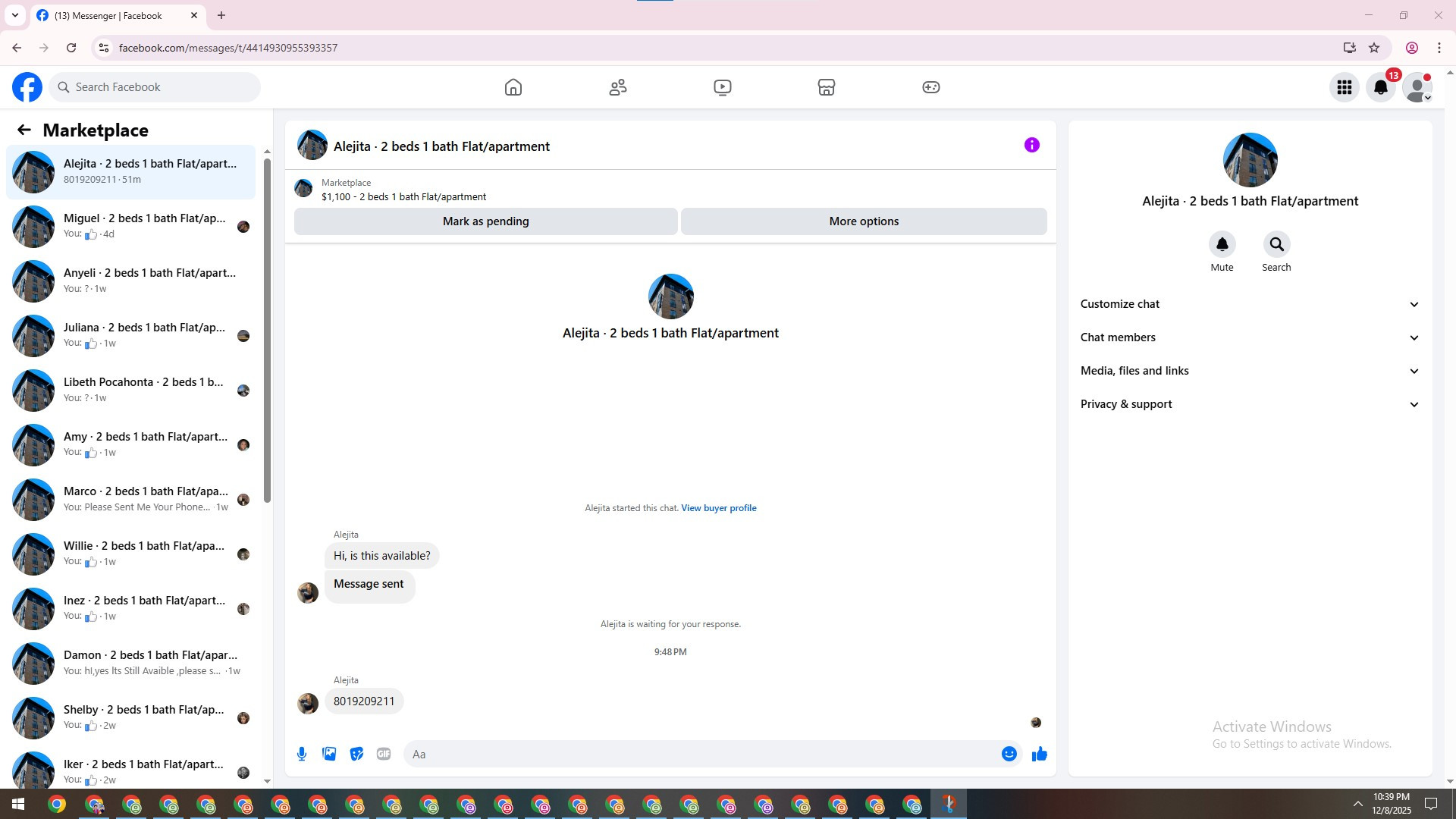Open the Alejita conversation in list
This screenshot has width=1456, height=819.
[x=130, y=172]
